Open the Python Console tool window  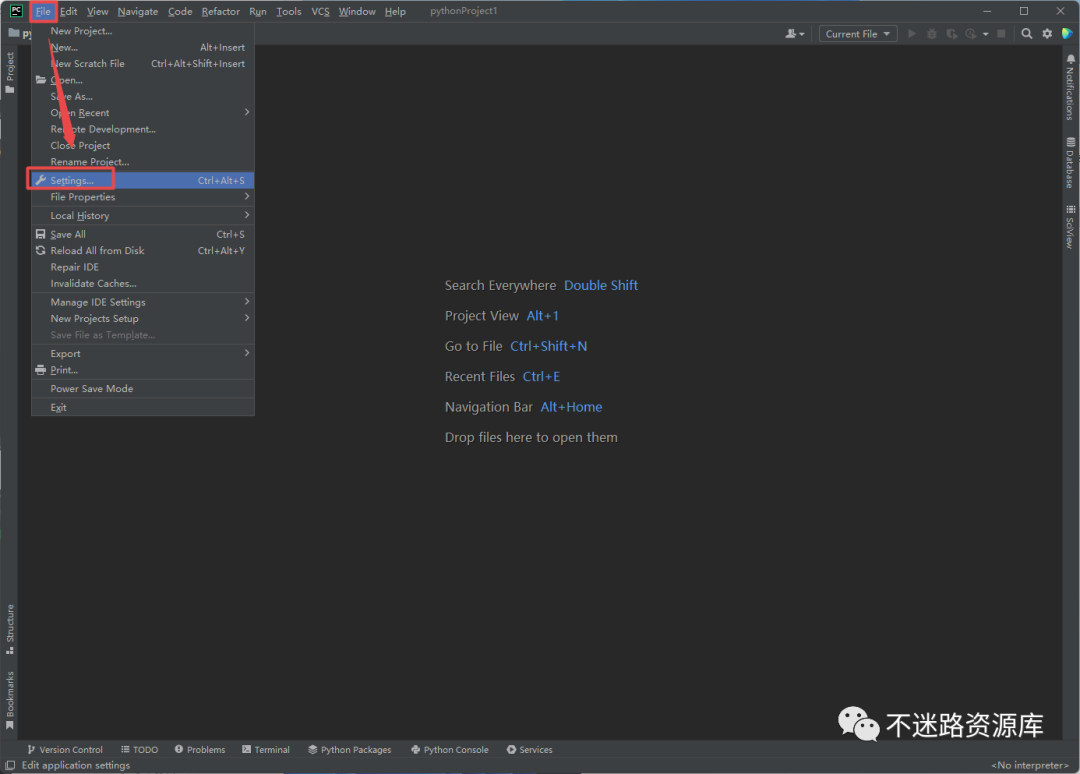[450, 750]
